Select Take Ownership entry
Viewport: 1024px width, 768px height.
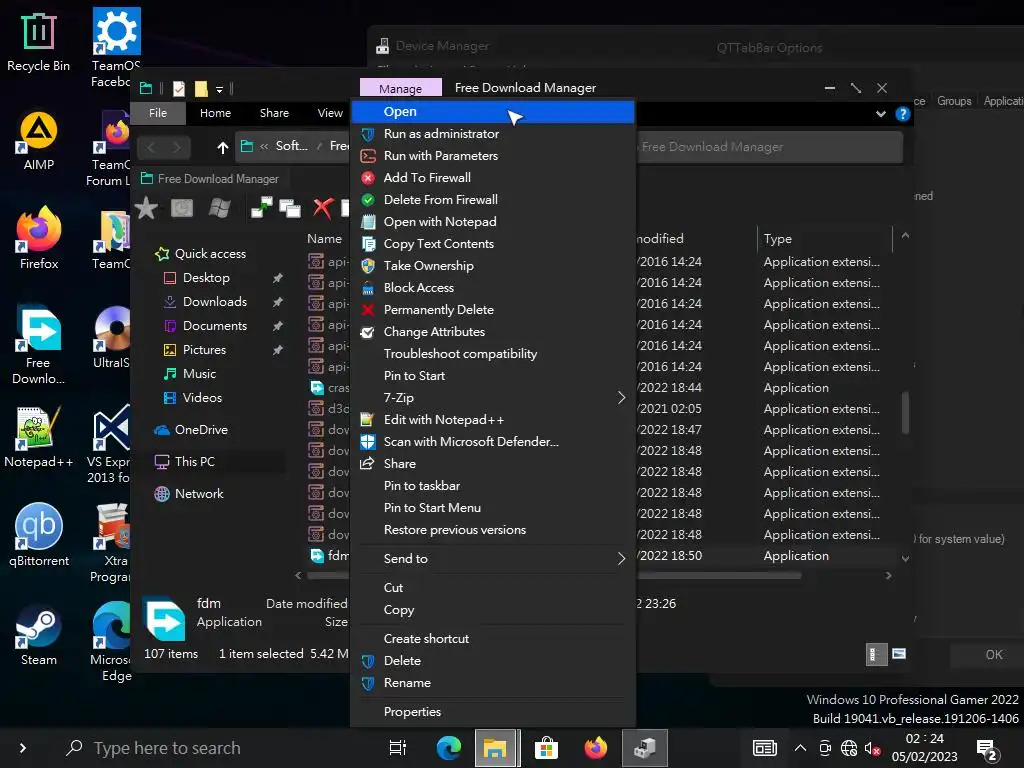tap(493, 266)
